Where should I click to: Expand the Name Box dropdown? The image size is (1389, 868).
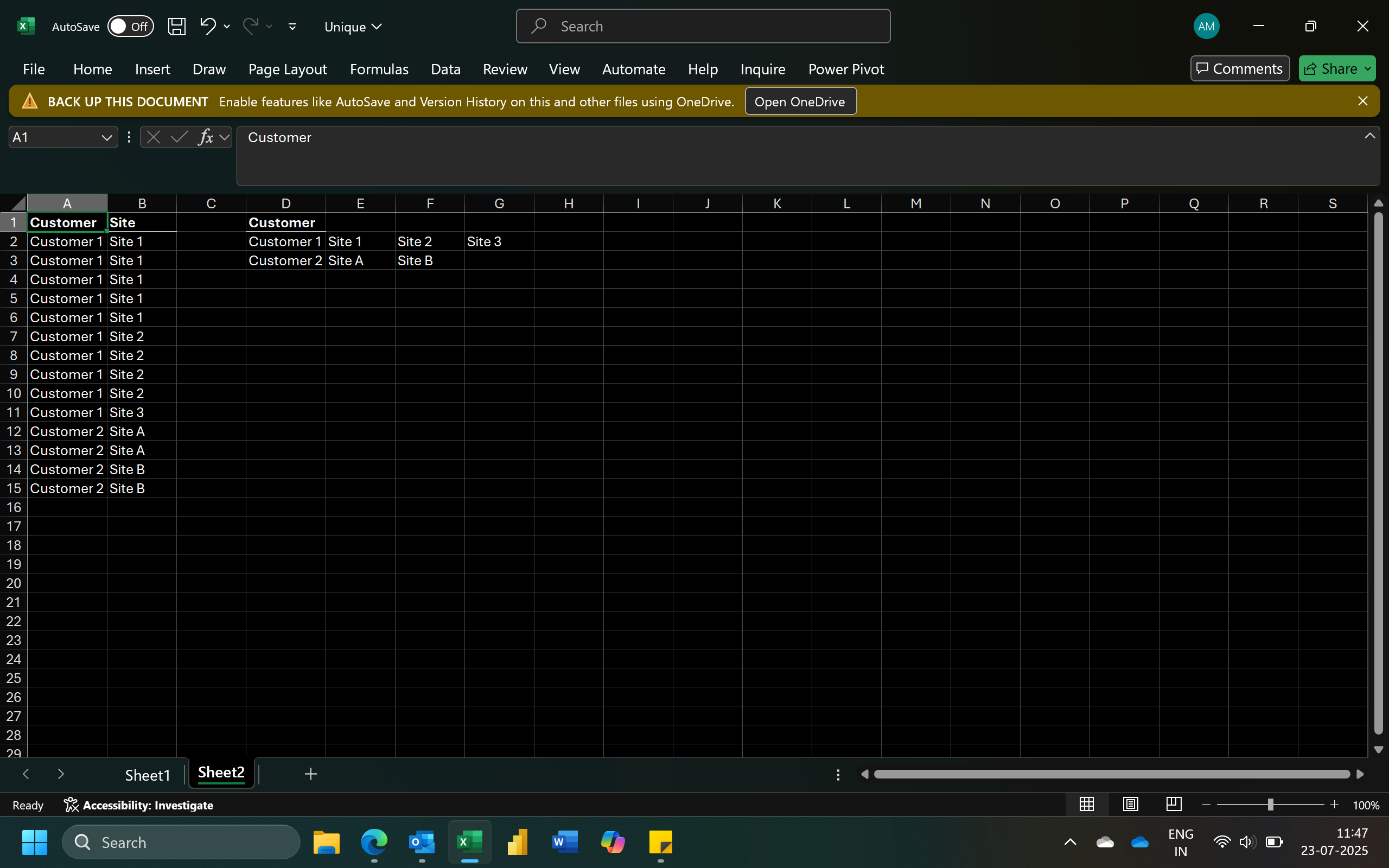[106, 138]
